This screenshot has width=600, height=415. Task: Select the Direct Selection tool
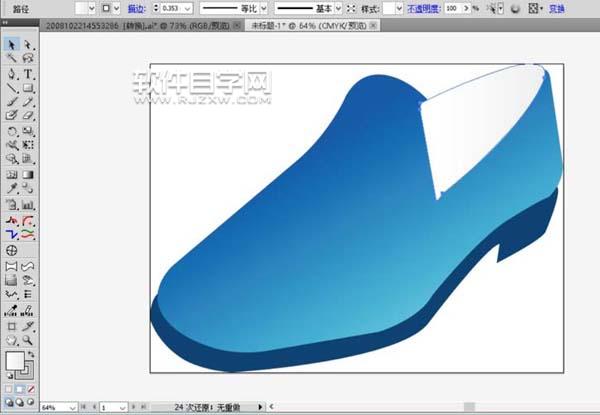(28, 45)
